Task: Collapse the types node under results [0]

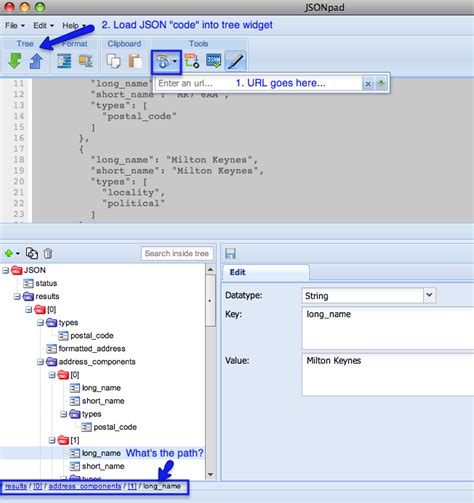Action: pos(40,323)
